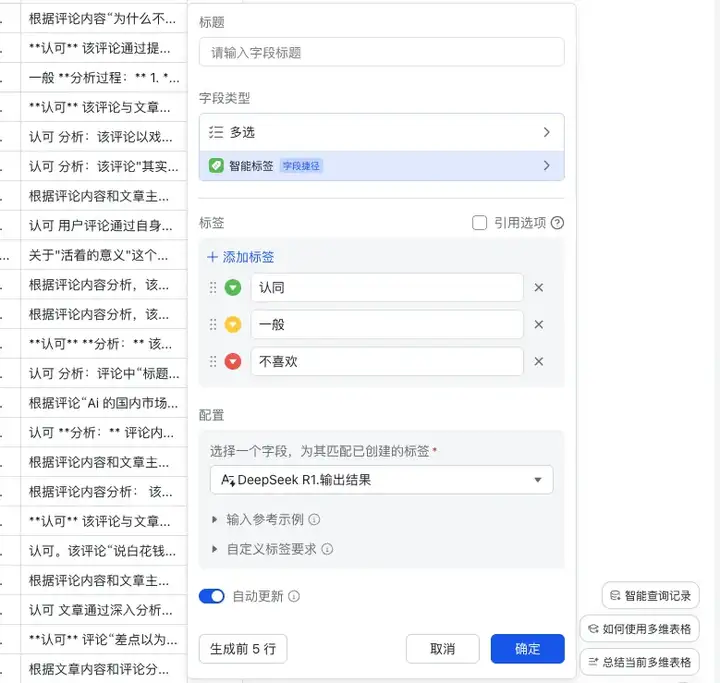Change color of the 一般 tag
The image size is (720, 683).
(x=233, y=325)
